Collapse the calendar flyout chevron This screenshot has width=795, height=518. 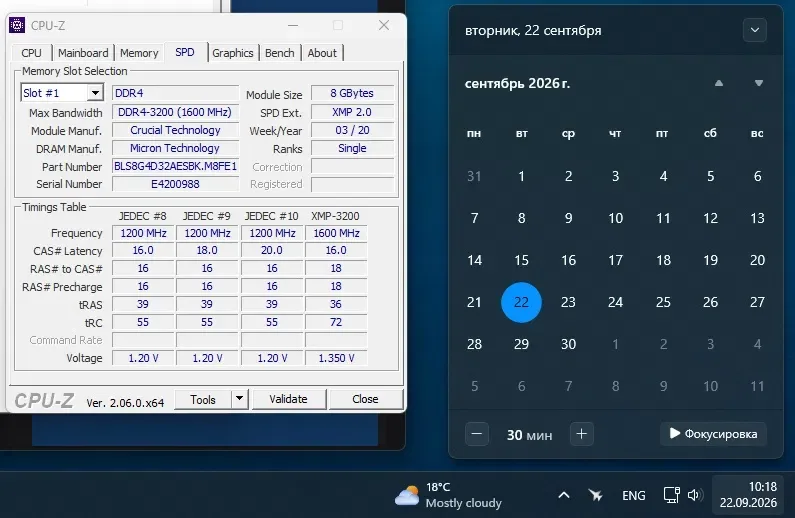[754, 30]
